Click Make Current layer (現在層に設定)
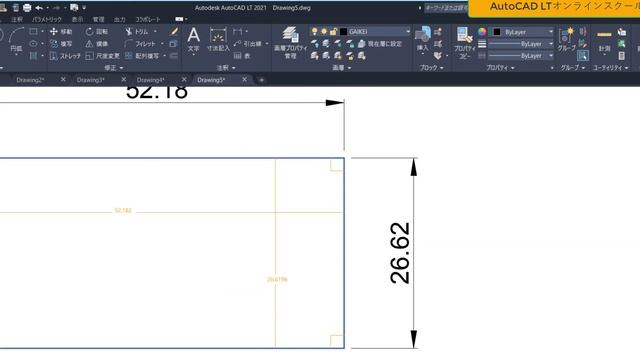Screen dimensions: 640x360 click(380, 44)
